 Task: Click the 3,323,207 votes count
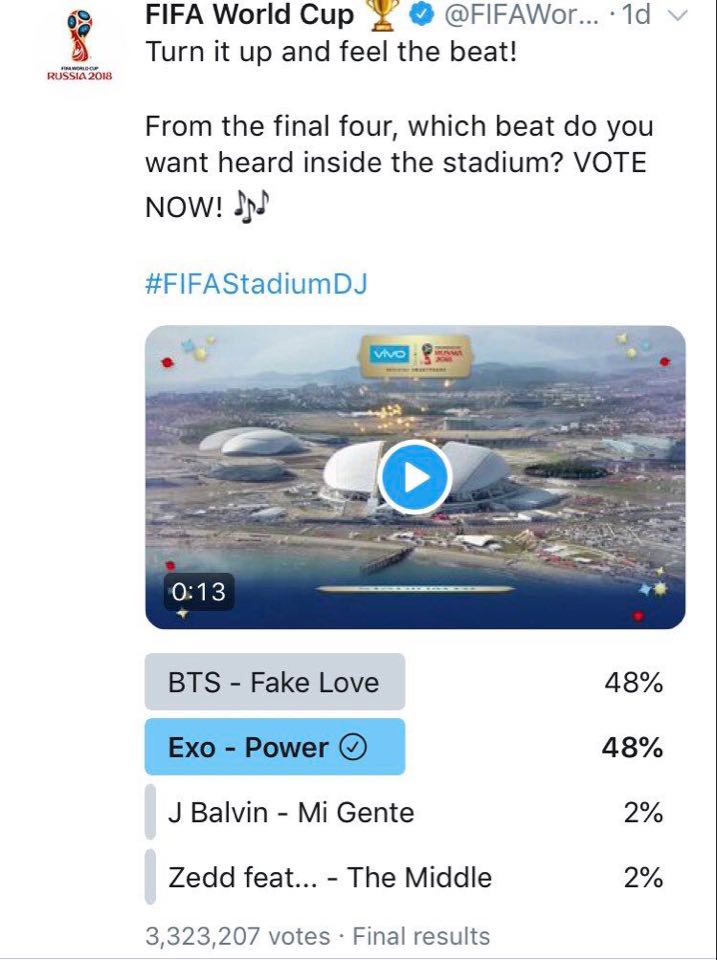tap(237, 936)
